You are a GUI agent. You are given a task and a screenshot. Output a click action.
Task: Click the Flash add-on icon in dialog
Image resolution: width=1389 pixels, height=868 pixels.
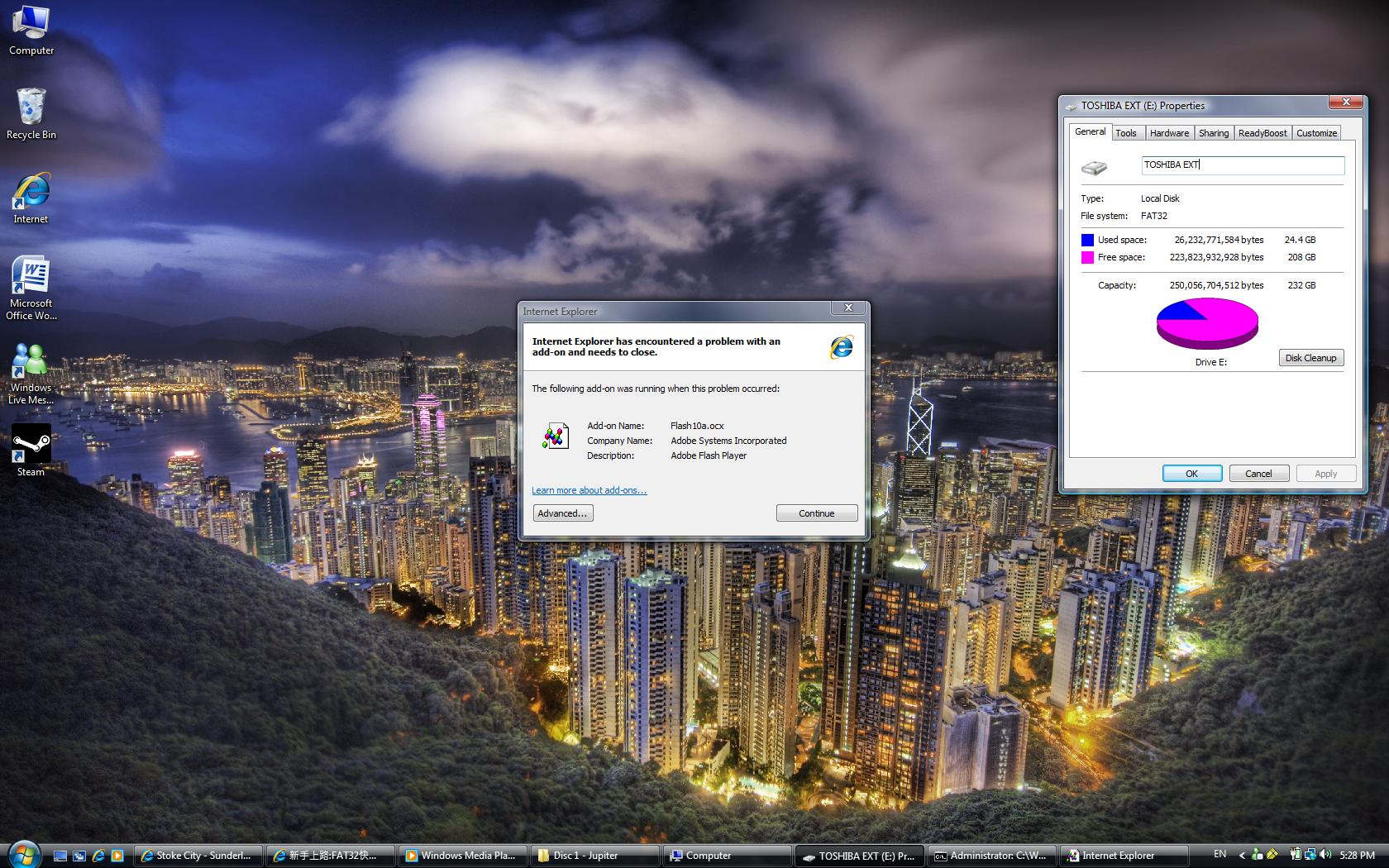tap(556, 436)
